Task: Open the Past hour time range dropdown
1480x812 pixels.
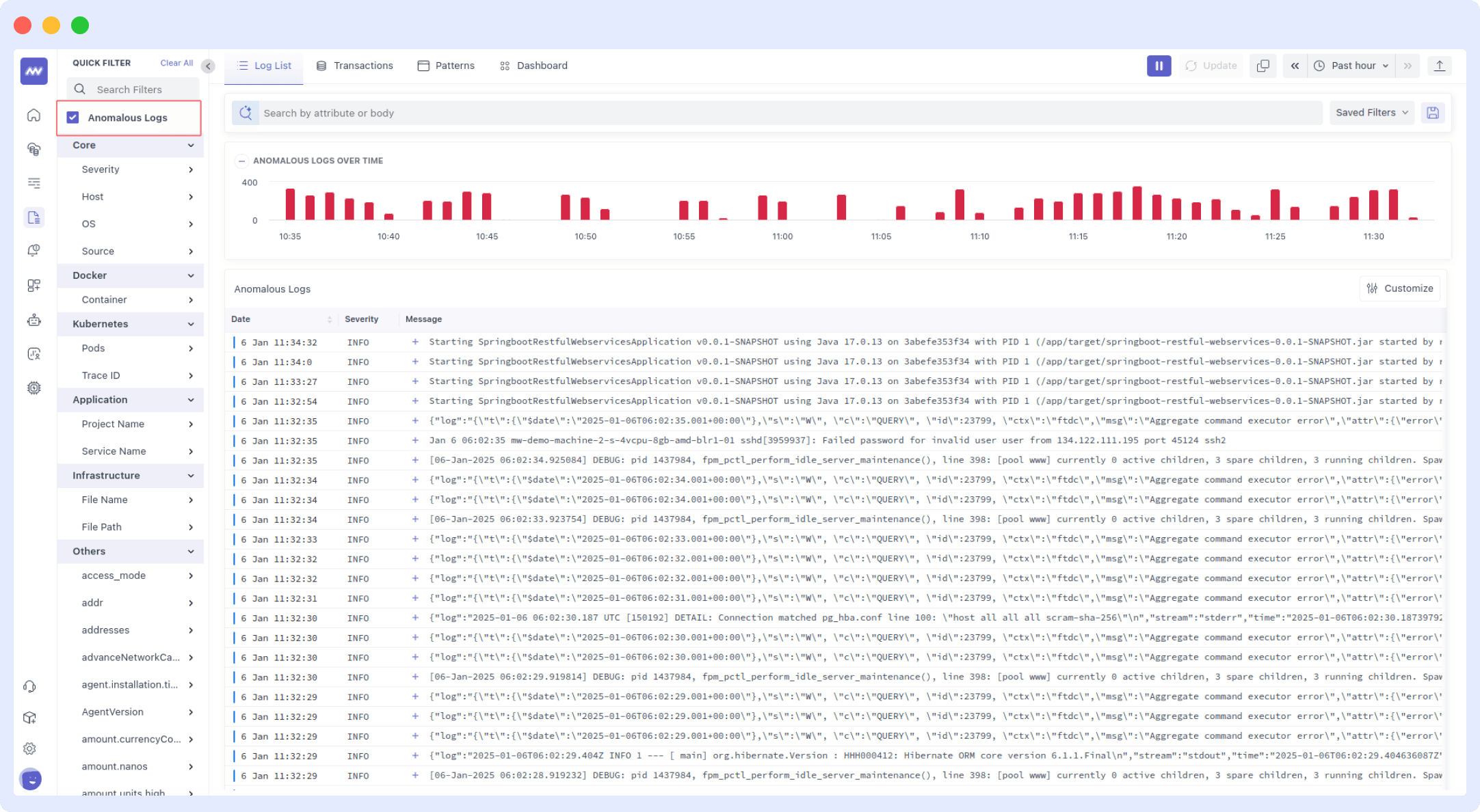Action: point(1351,66)
